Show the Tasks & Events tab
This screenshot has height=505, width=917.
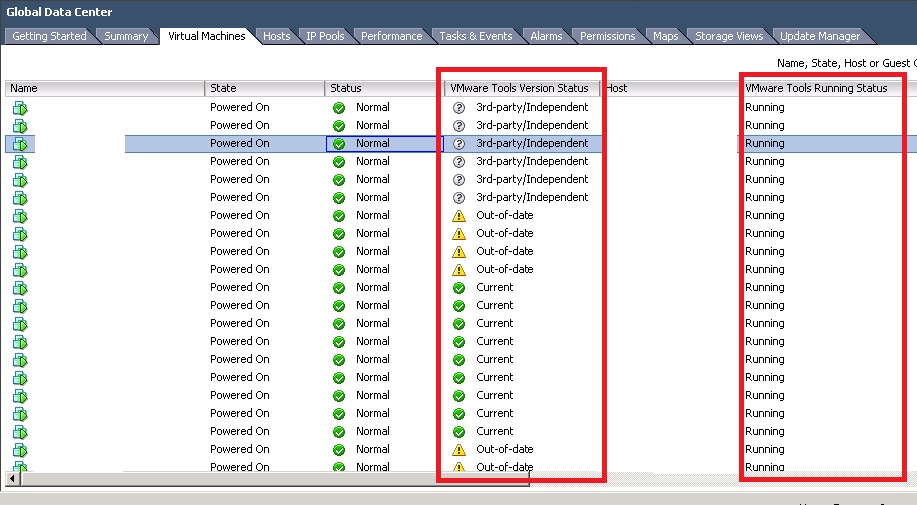(x=475, y=36)
